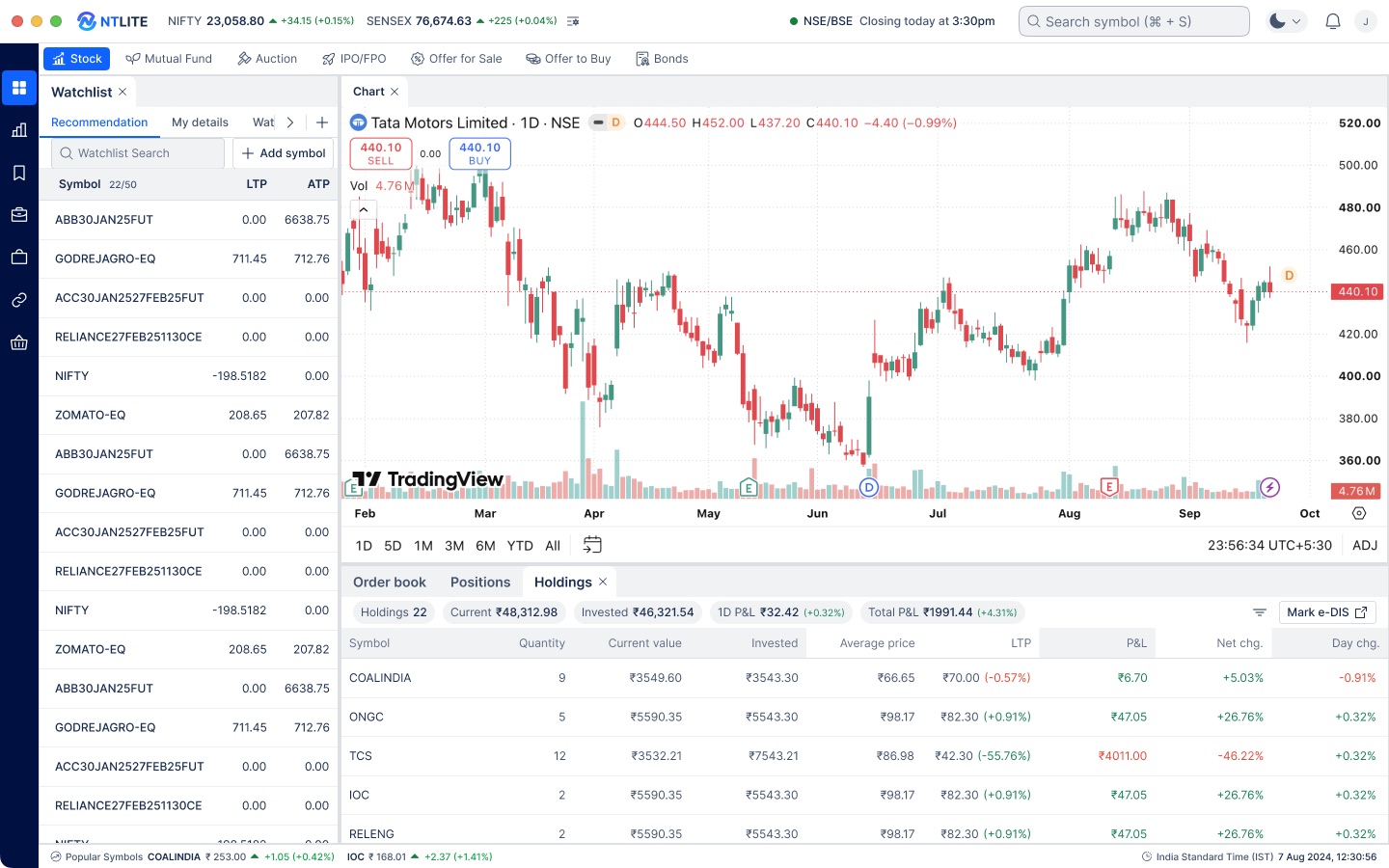Click the Search symbol field
1389x868 pixels.
click(x=1134, y=21)
